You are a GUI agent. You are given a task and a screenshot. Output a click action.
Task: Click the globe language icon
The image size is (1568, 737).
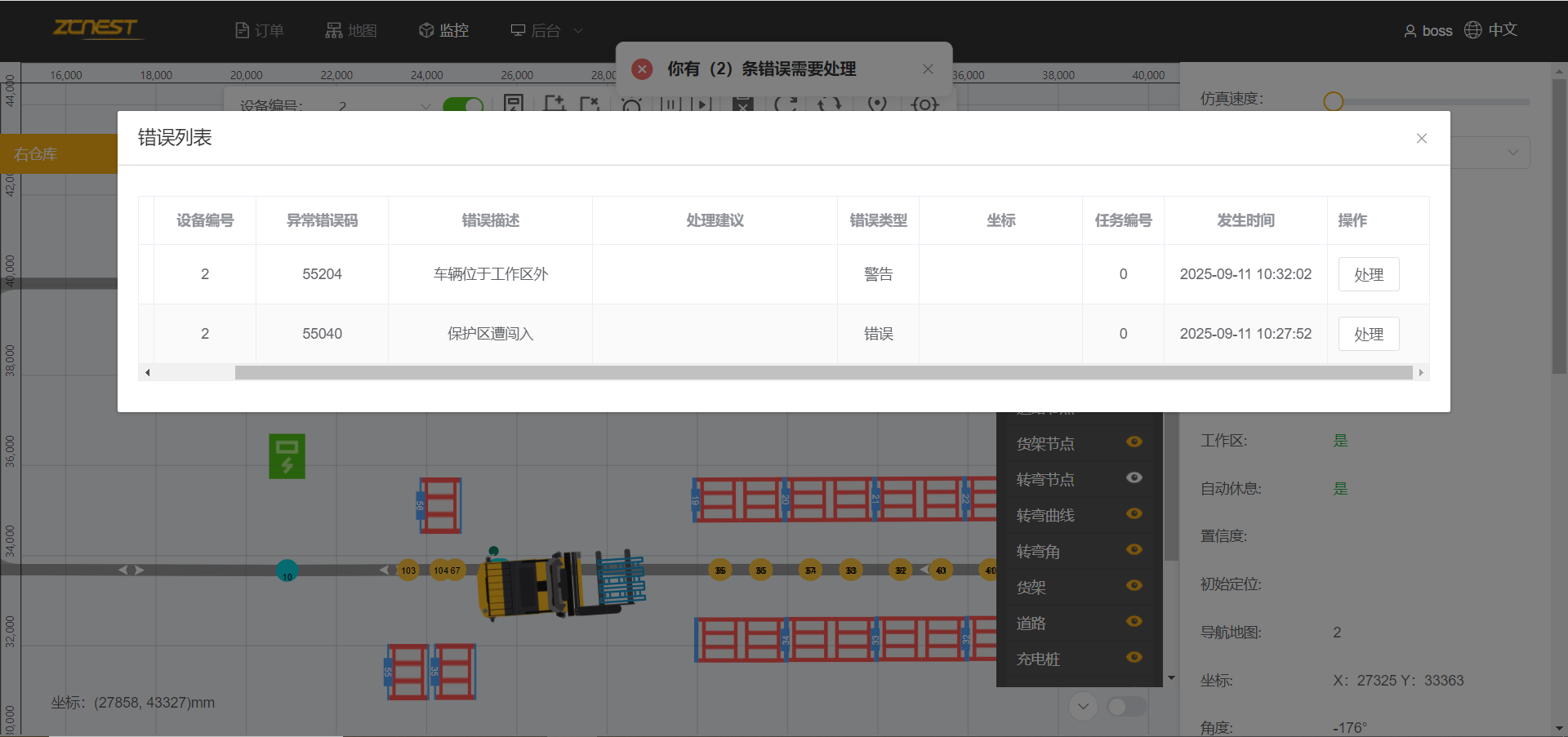[1472, 30]
